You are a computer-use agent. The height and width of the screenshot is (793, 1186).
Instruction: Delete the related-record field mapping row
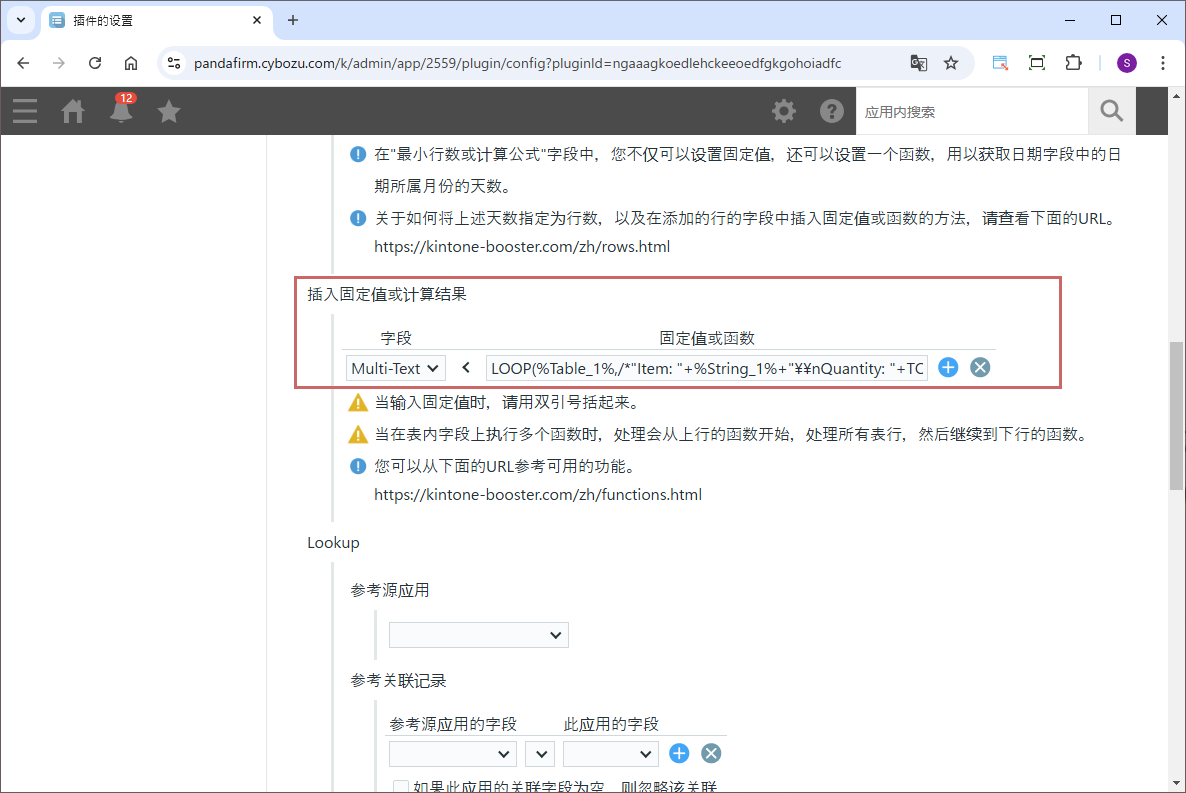(711, 753)
